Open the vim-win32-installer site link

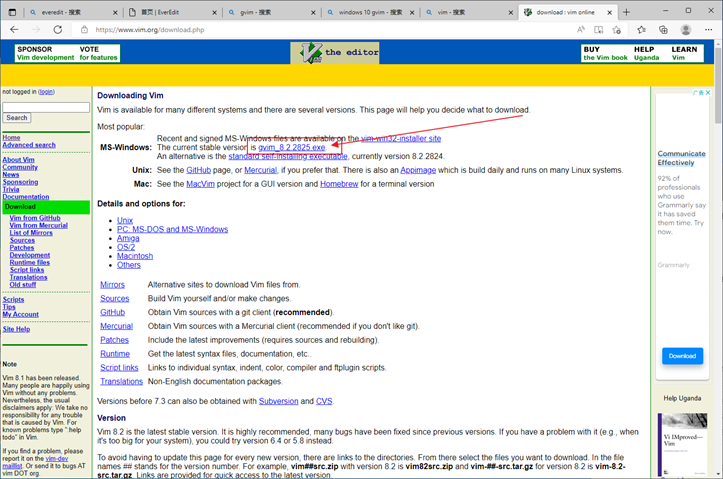coord(401,138)
